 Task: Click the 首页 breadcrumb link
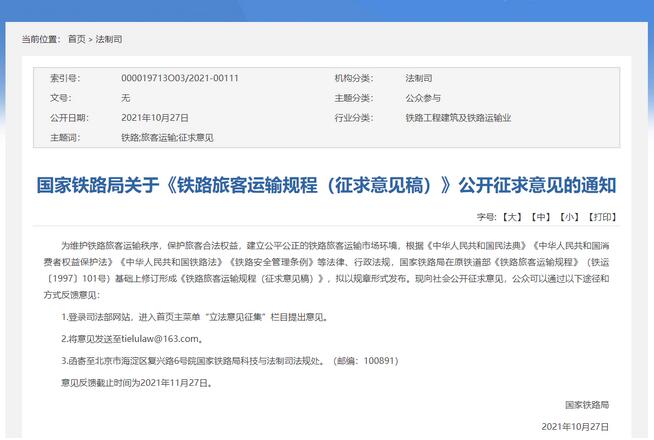coord(76,39)
